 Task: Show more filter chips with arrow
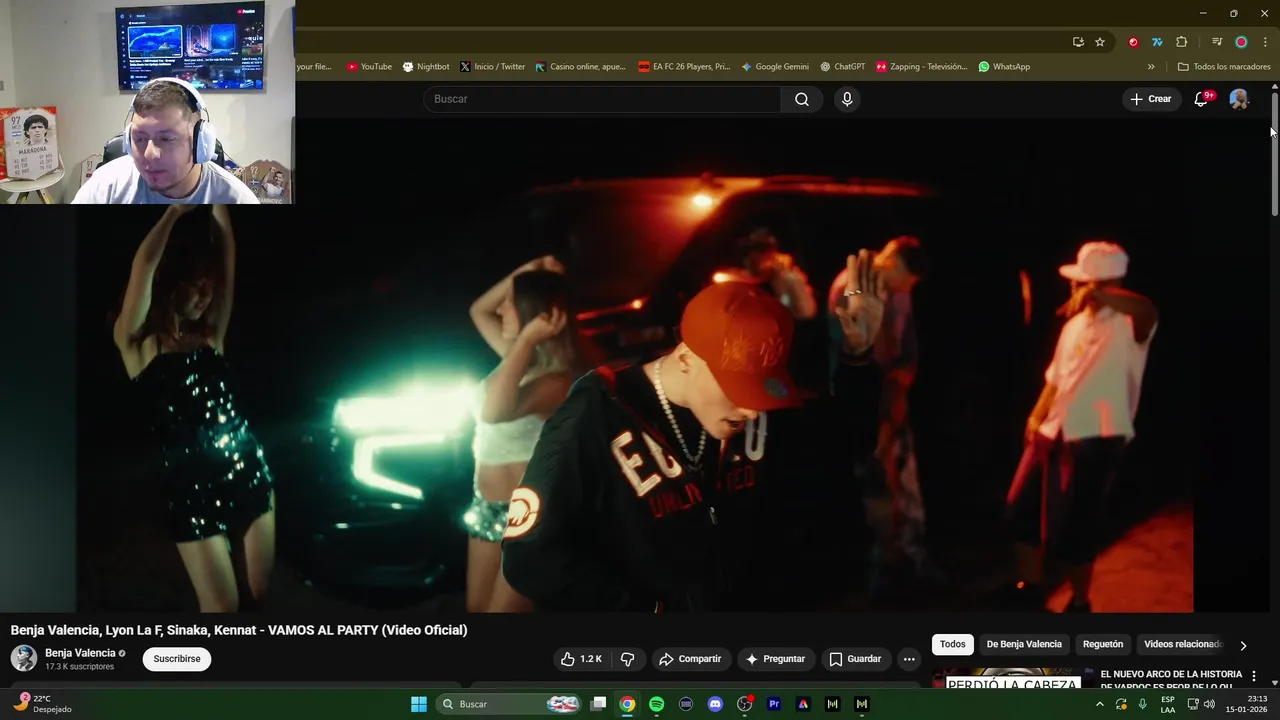(x=1243, y=645)
